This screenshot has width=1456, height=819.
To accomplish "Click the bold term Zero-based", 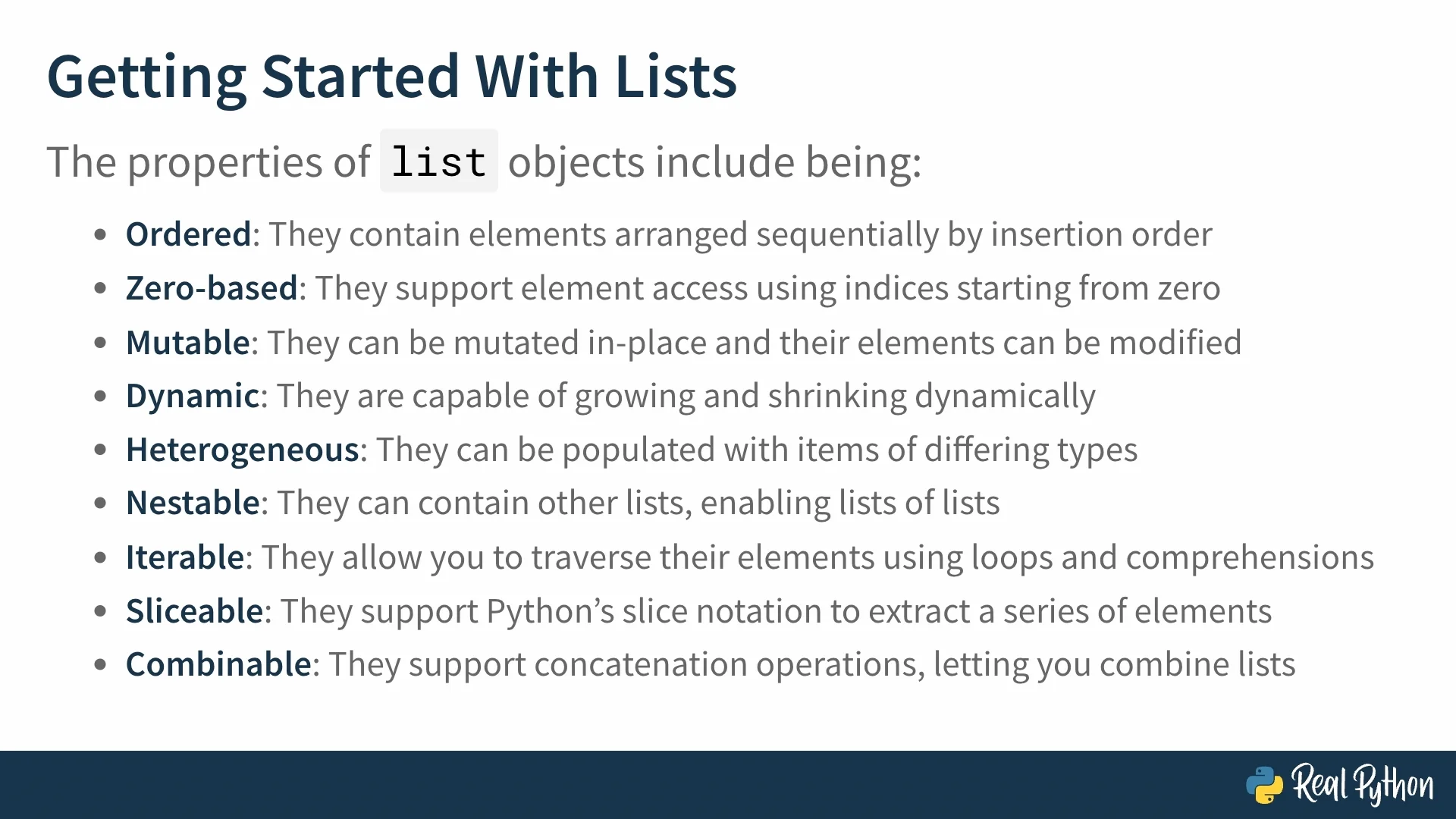I will coord(212,288).
